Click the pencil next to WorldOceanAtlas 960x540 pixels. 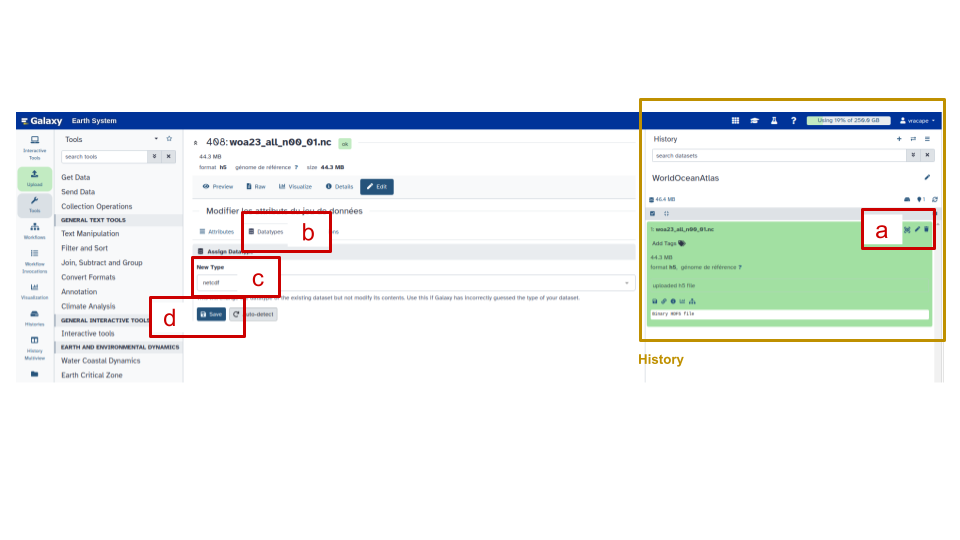click(x=927, y=178)
